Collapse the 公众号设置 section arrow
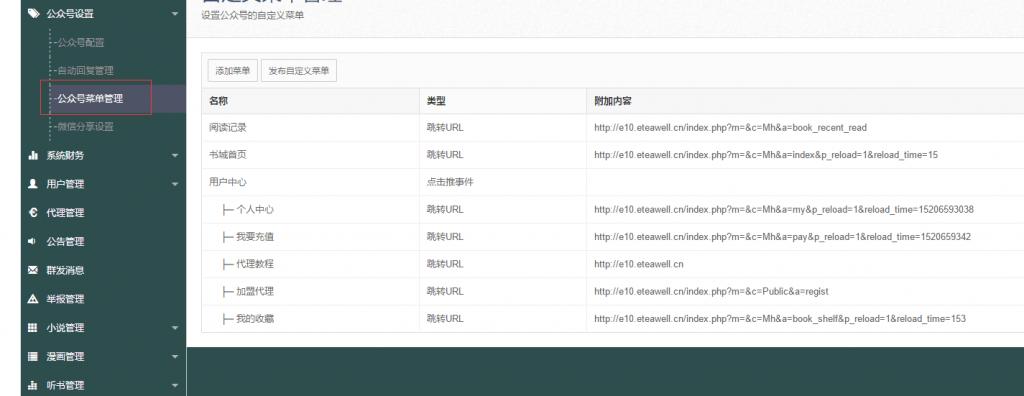Viewport: 1024px width, 396px height. click(x=174, y=13)
